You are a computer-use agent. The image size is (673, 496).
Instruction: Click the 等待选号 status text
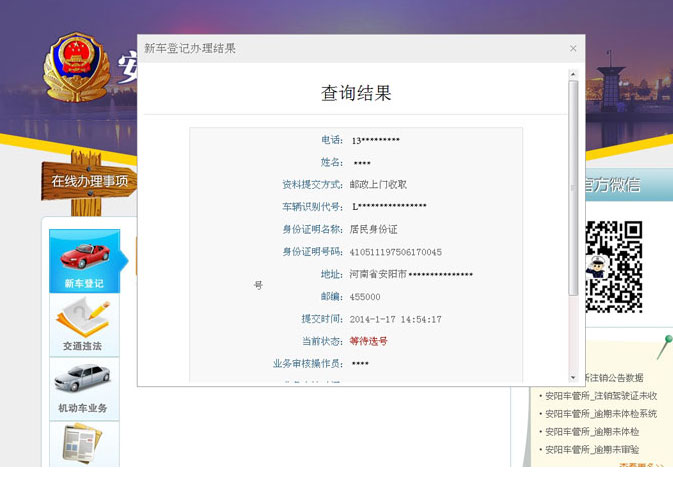tap(368, 341)
